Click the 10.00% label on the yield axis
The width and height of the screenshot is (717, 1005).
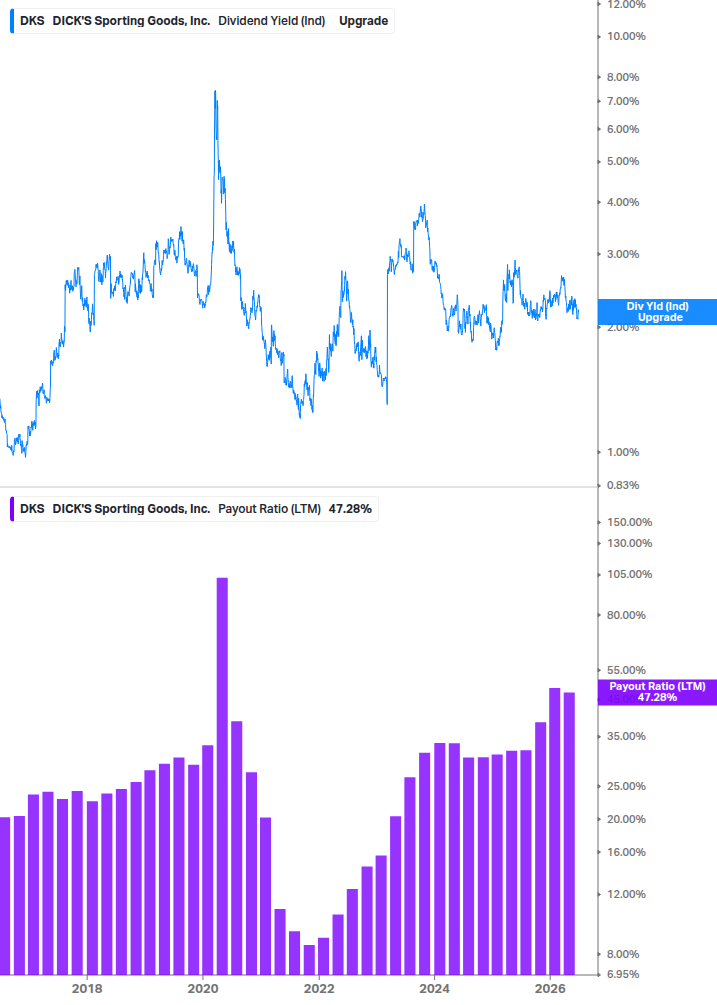coord(626,37)
